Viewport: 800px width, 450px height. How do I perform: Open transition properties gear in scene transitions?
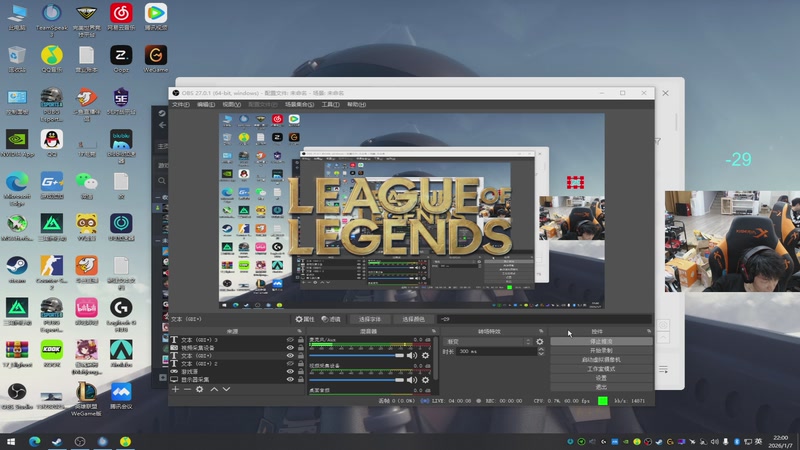(x=540, y=342)
